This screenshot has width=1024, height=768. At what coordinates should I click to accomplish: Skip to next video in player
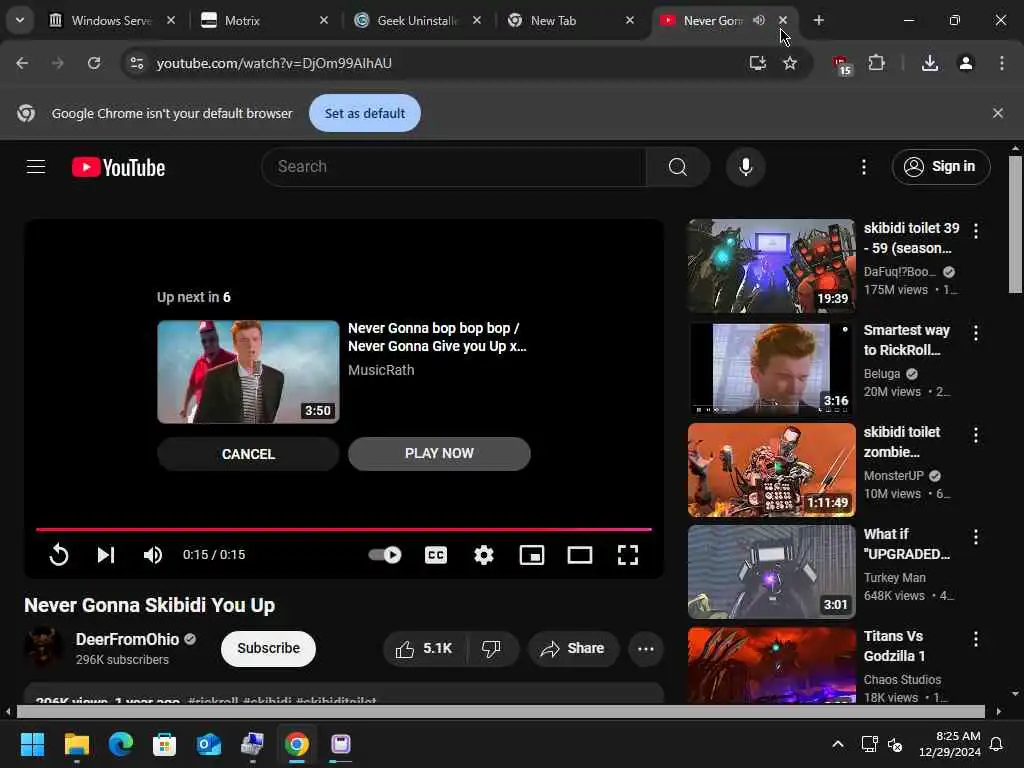pos(106,555)
